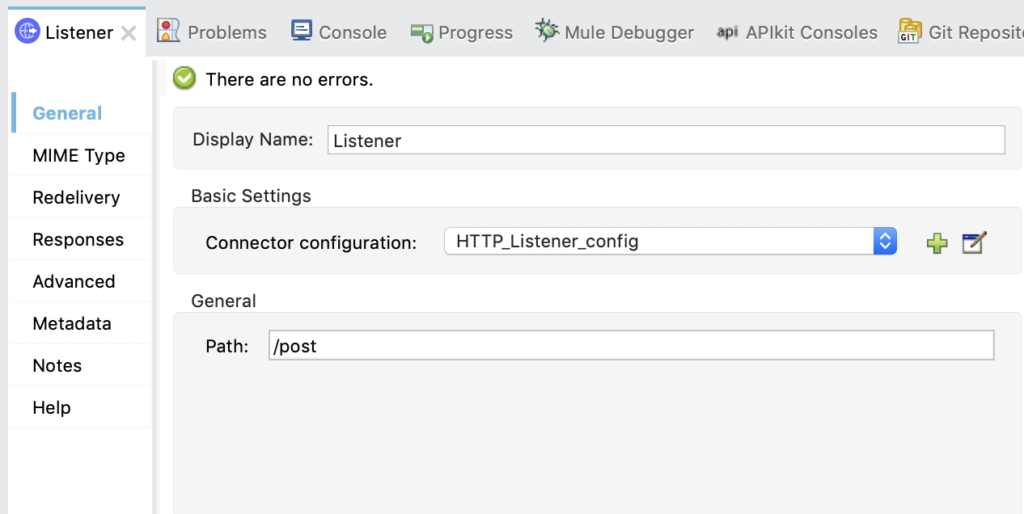This screenshot has width=1024, height=514.
Task: Open the MIME Type section
Action: [x=79, y=156]
